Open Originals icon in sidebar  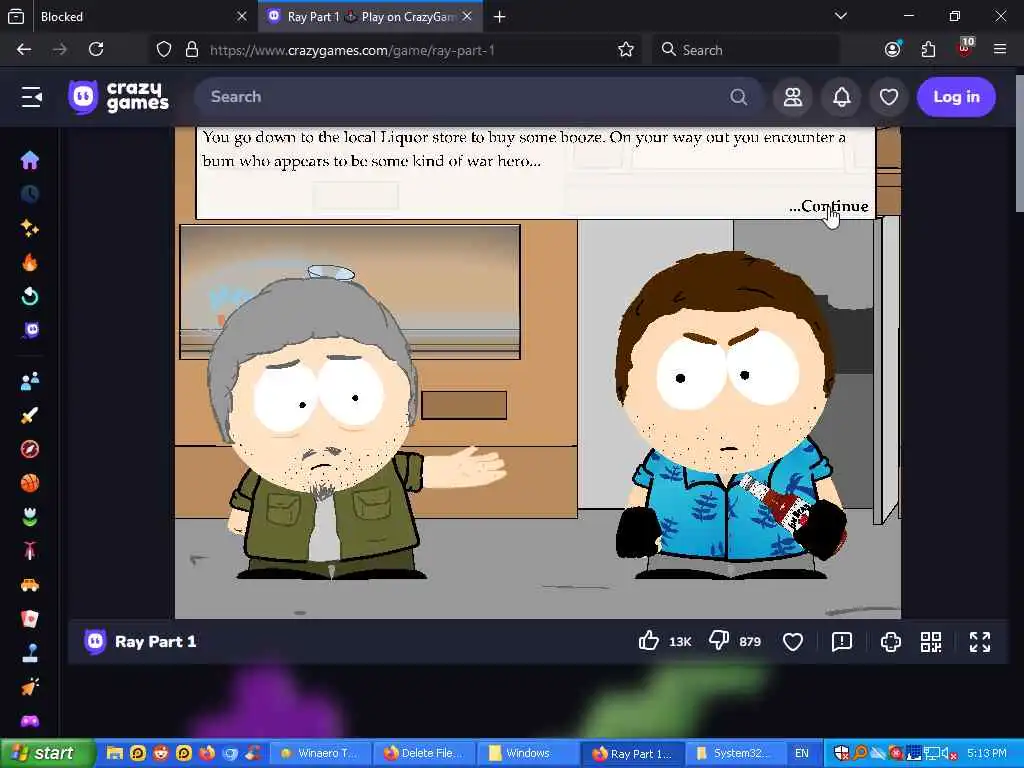pyautogui.click(x=31, y=330)
